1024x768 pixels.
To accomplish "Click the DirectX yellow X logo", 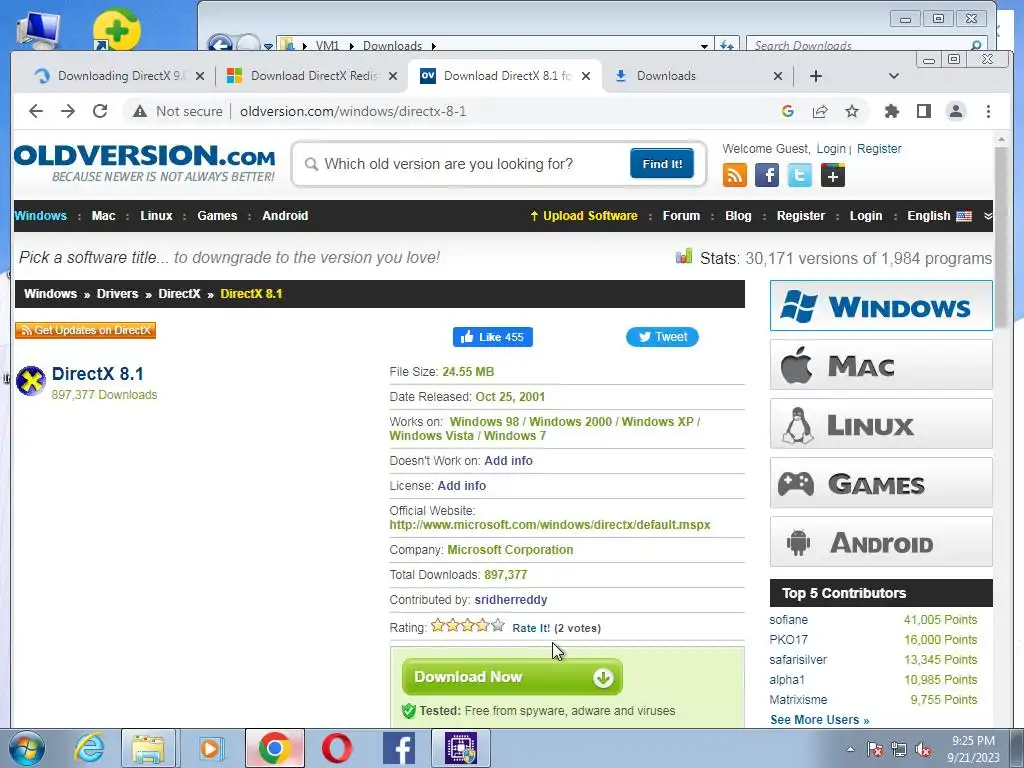I will click(31, 381).
